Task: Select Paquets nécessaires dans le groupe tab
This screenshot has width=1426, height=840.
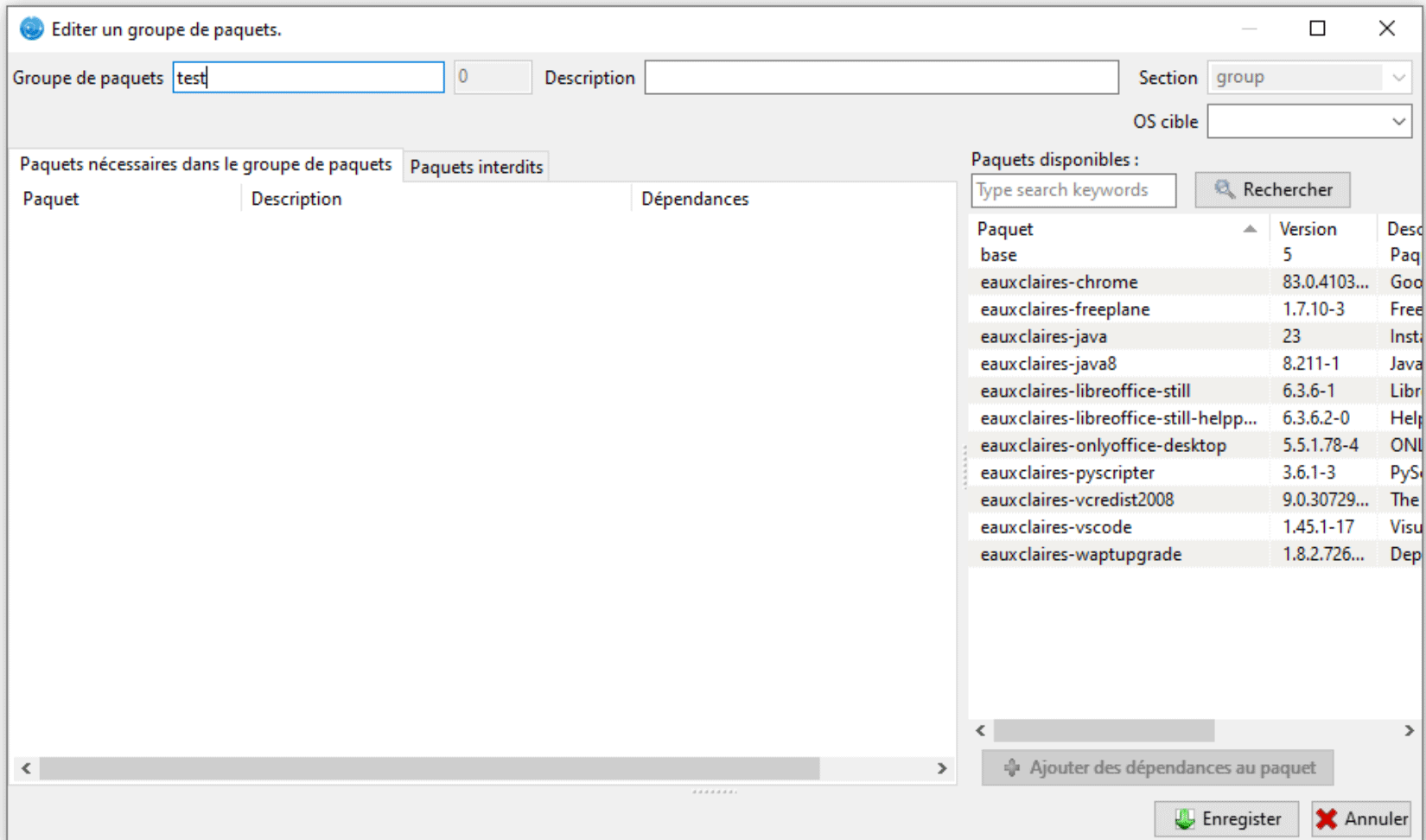Action: click(206, 164)
